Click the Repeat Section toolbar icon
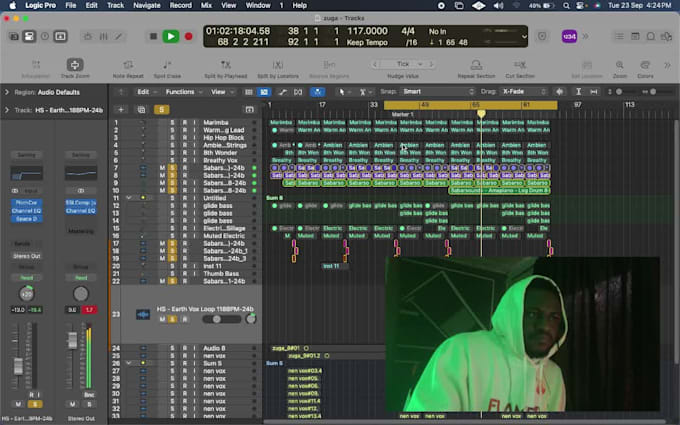Image resolution: width=680 pixels, height=425 pixels. pos(476,65)
